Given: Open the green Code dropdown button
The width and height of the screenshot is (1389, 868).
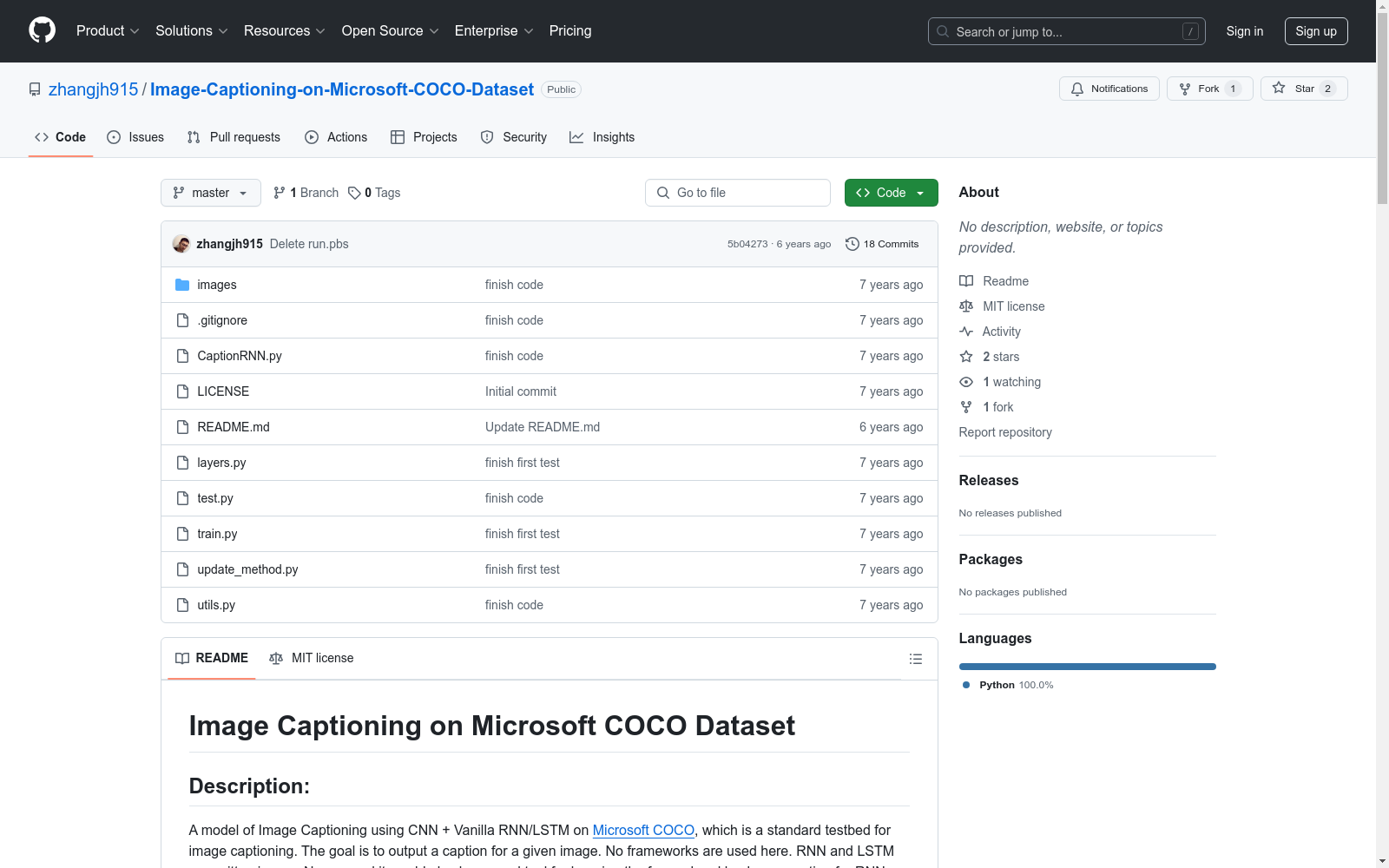Looking at the screenshot, I should (x=891, y=193).
